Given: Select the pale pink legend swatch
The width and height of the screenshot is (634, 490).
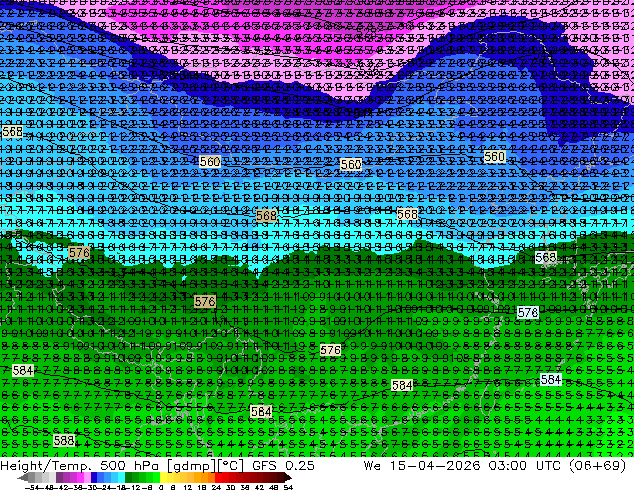Looking at the screenshot, I should [x=87, y=478].
